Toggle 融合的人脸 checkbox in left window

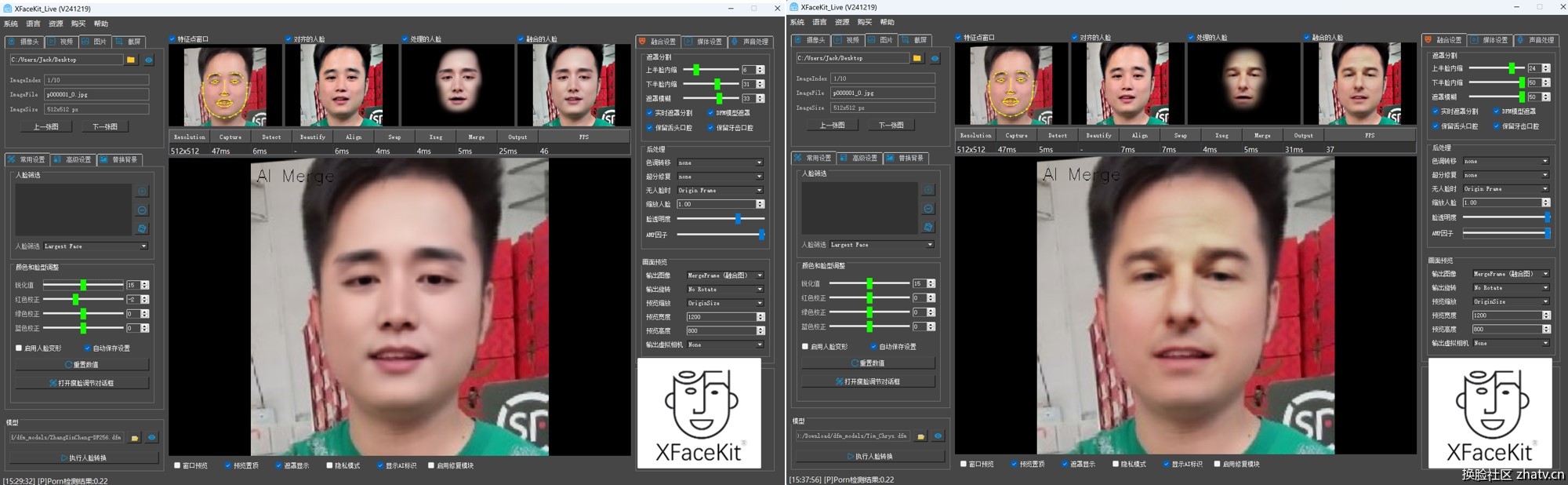click(x=521, y=39)
